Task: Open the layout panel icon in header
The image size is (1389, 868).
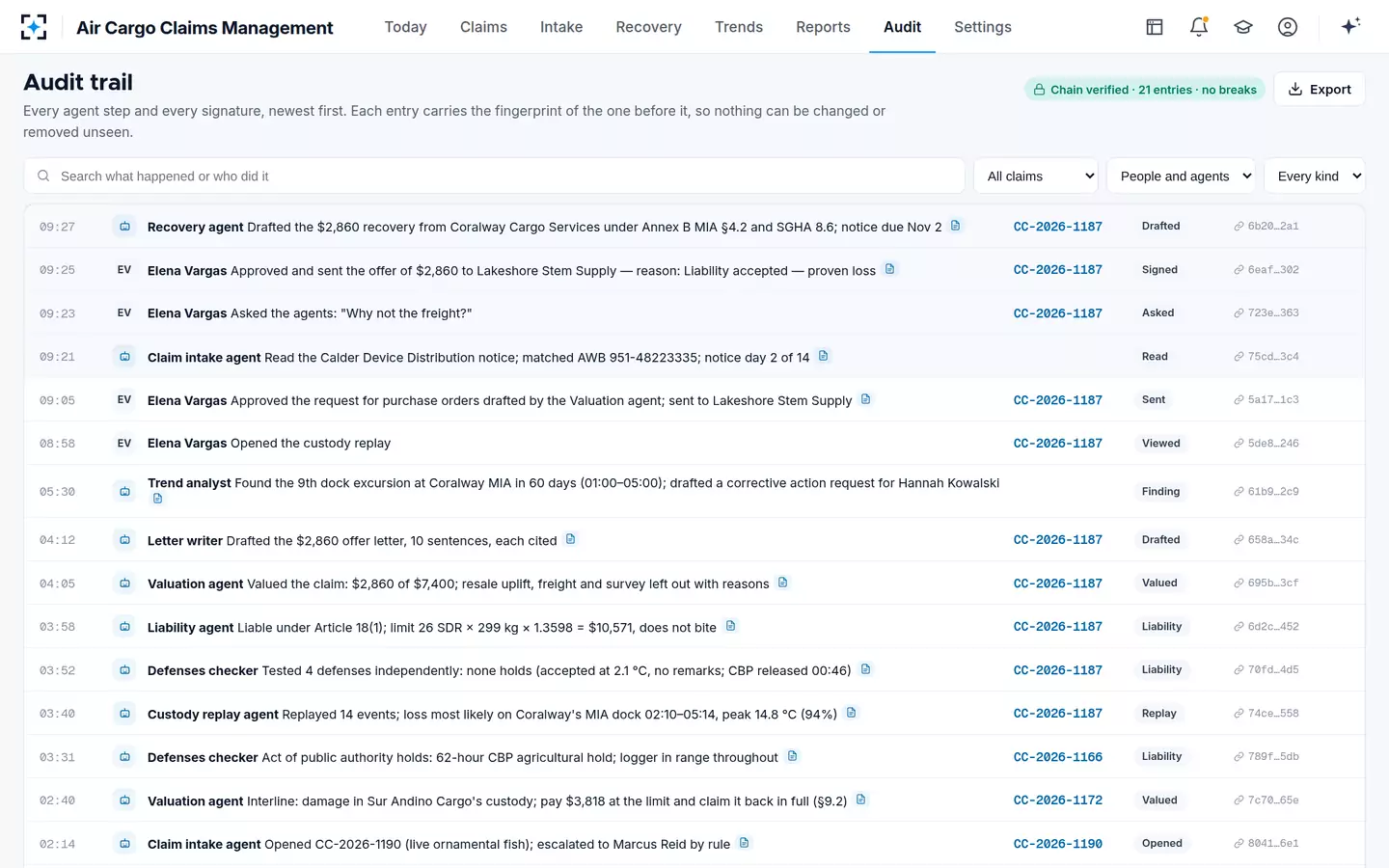Action: pos(1155,27)
